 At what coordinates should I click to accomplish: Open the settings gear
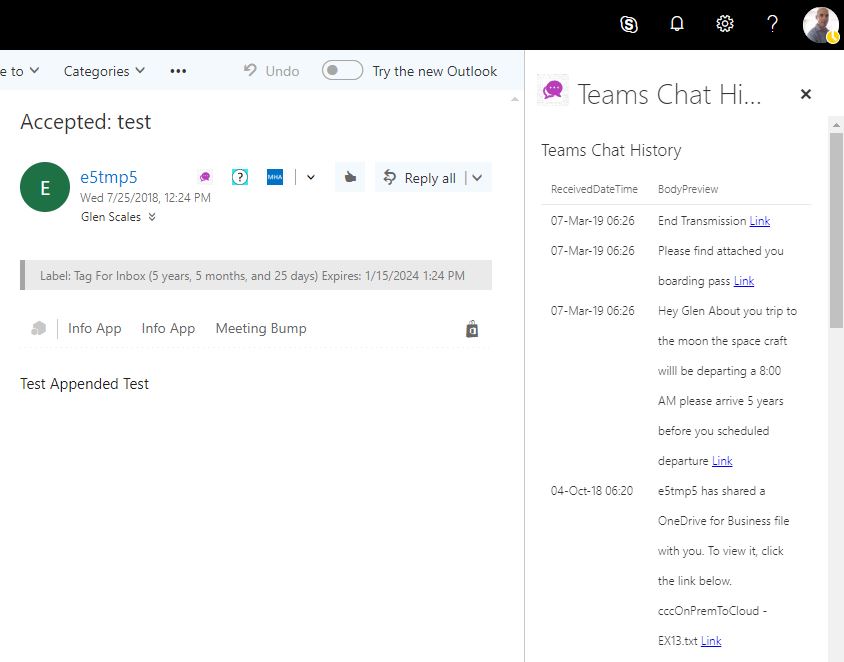point(725,24)
